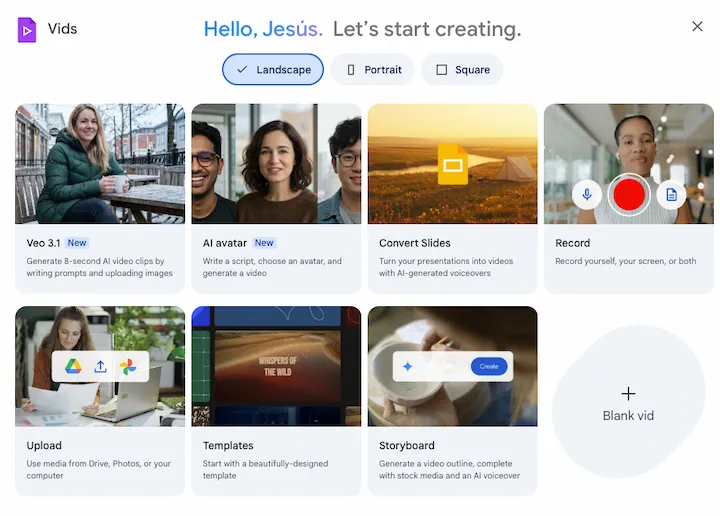Click the Google Photos pinwheel icon

point(128,366)
